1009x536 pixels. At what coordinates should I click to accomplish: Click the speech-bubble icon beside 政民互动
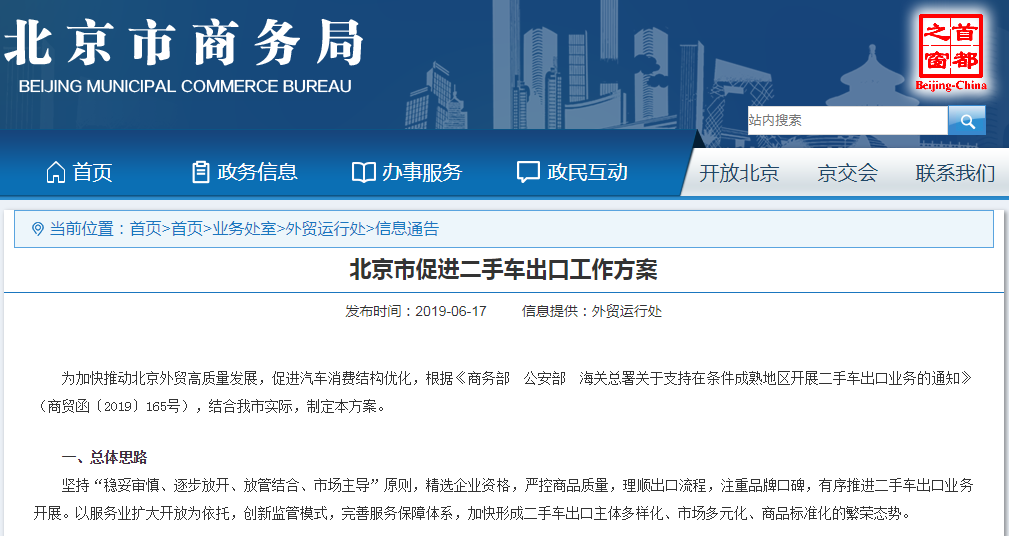(528, 172)
